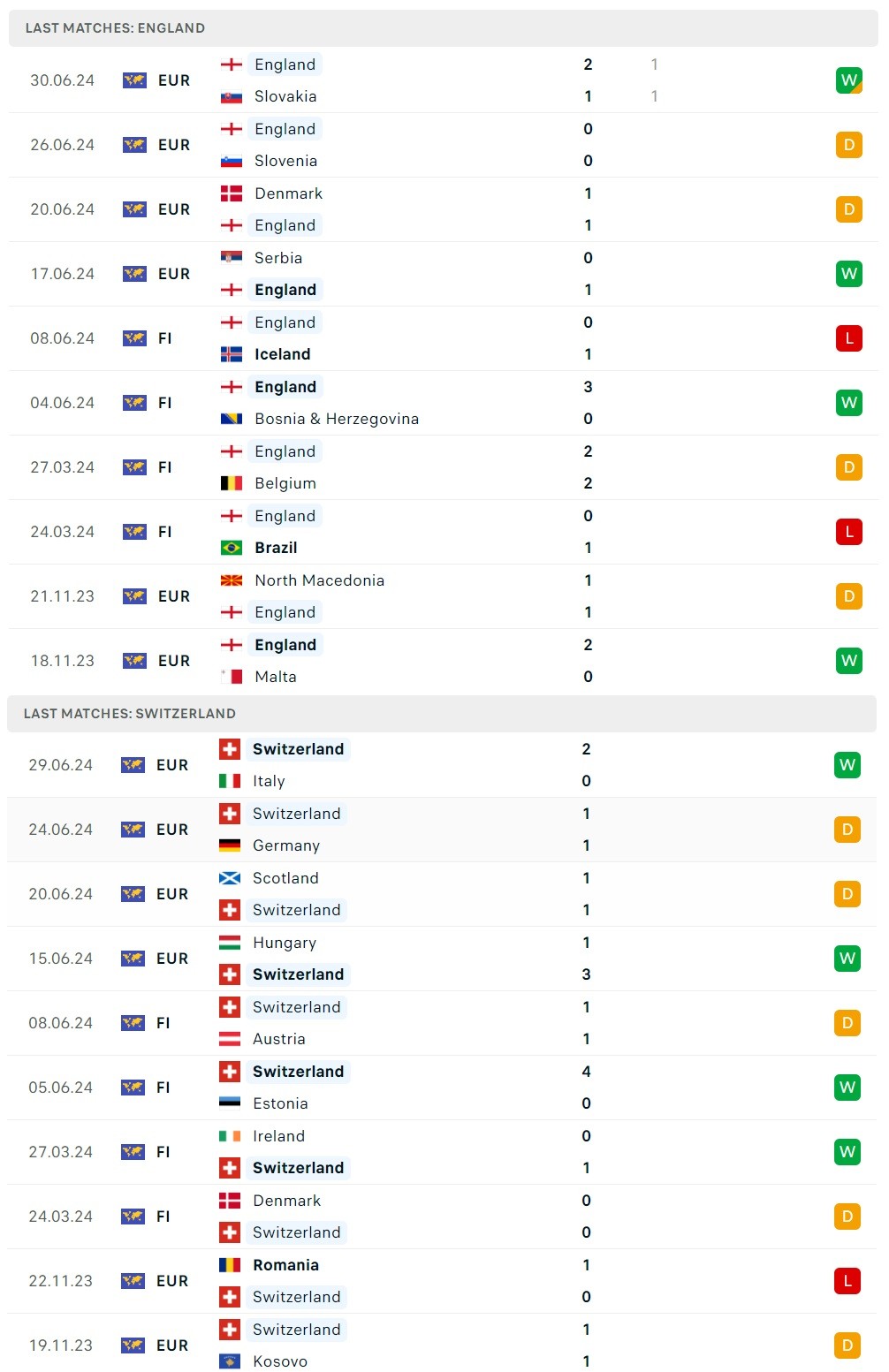The width and height of the screenshot is (889, 1372).
Task: Click the draw badge for Denmark vs England
Action: click(x=848, y=209)
